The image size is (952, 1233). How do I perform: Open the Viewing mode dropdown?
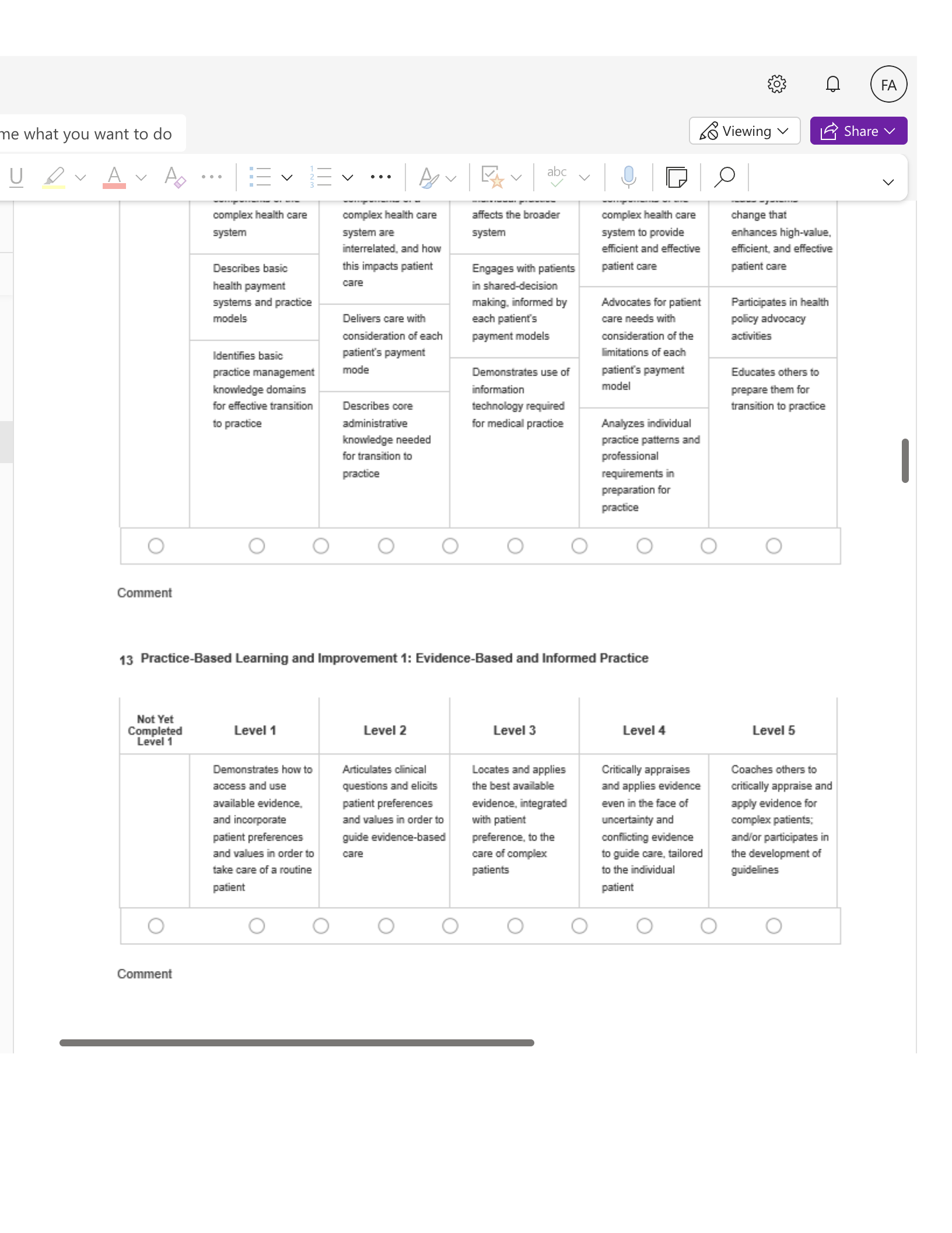click(x=744, y=131)
